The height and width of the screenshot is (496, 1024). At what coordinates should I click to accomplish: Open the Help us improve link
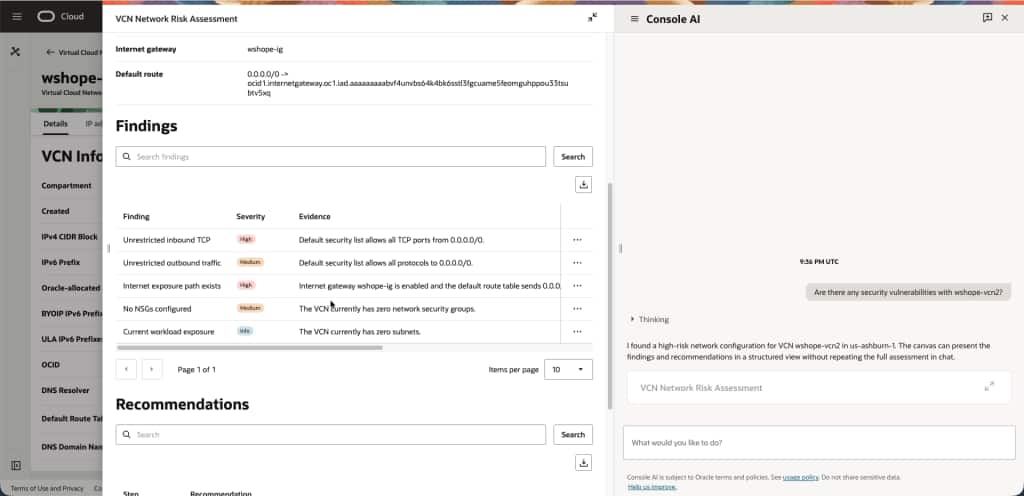click(x=652, y=487)
